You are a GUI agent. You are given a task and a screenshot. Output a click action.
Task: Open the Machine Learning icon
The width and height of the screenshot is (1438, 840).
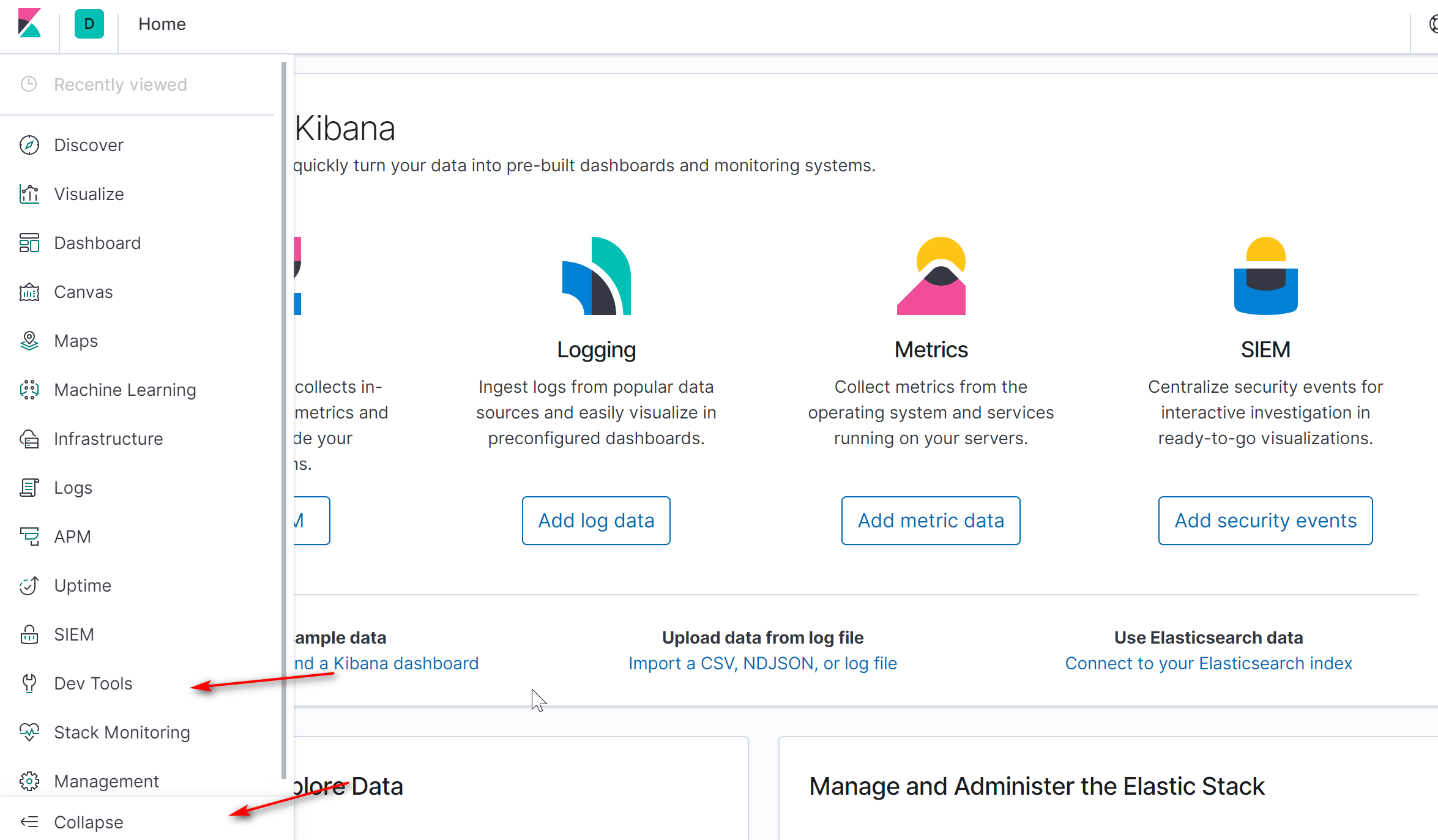[29, 390]
